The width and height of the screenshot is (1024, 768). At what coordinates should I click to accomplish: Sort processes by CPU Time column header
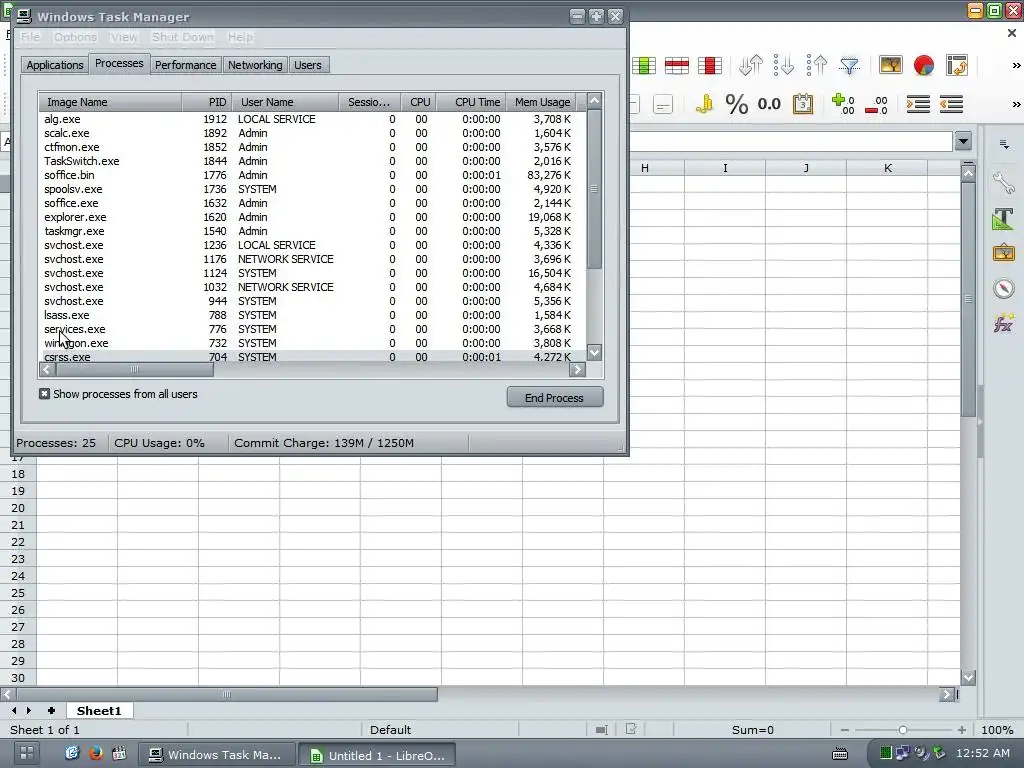472,102
